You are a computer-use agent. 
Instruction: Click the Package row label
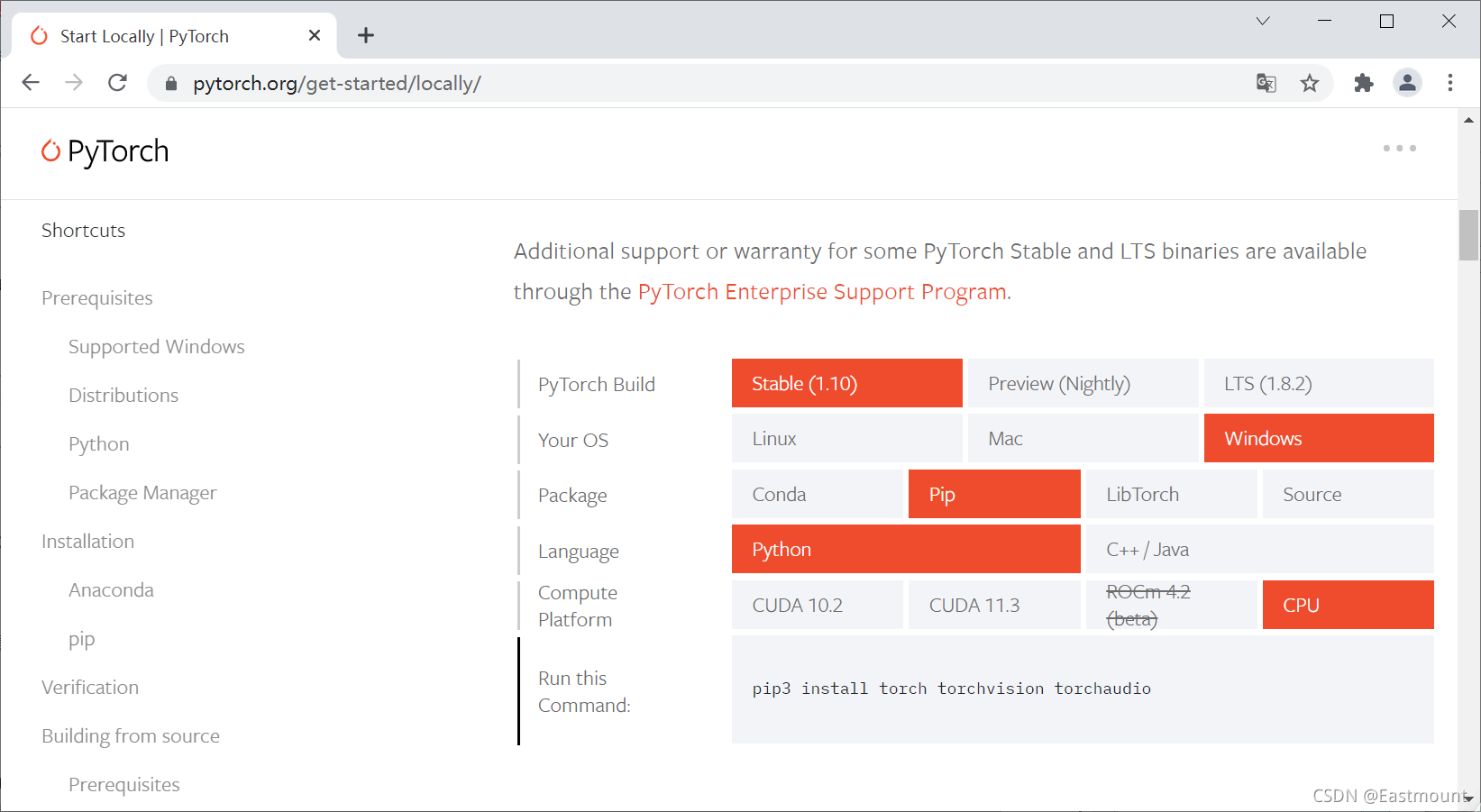point(572,496)
